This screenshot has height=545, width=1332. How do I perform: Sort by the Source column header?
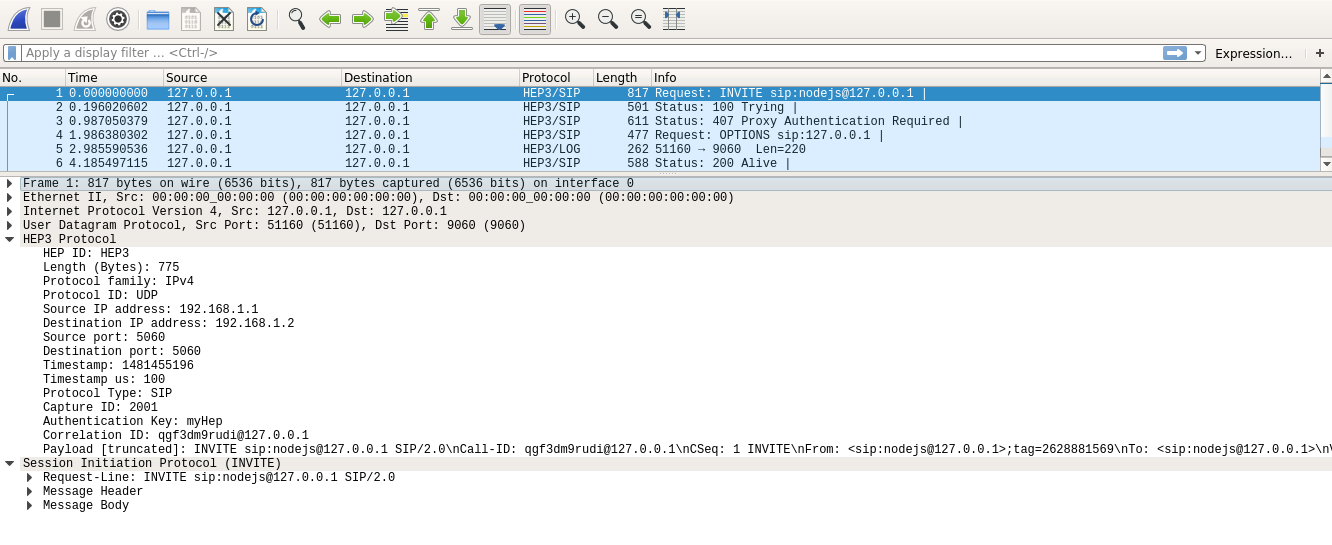tap(252, 77)
